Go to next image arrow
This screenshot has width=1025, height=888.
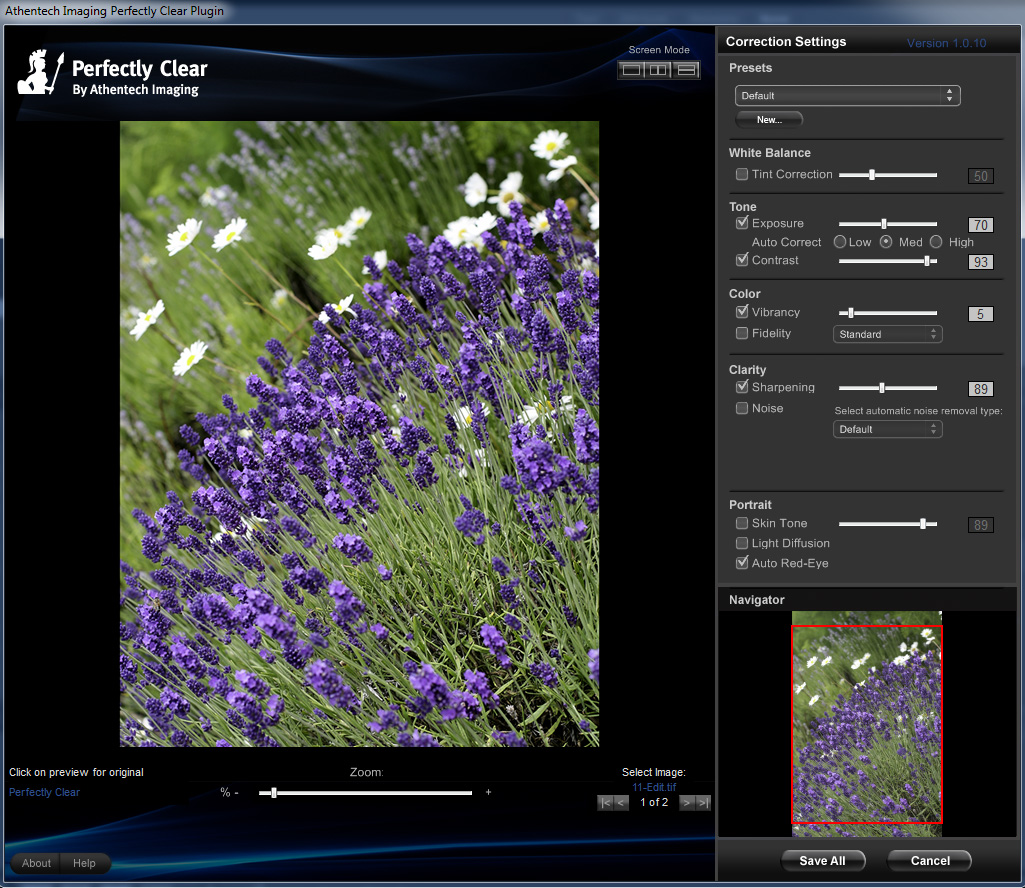(687, 802)
